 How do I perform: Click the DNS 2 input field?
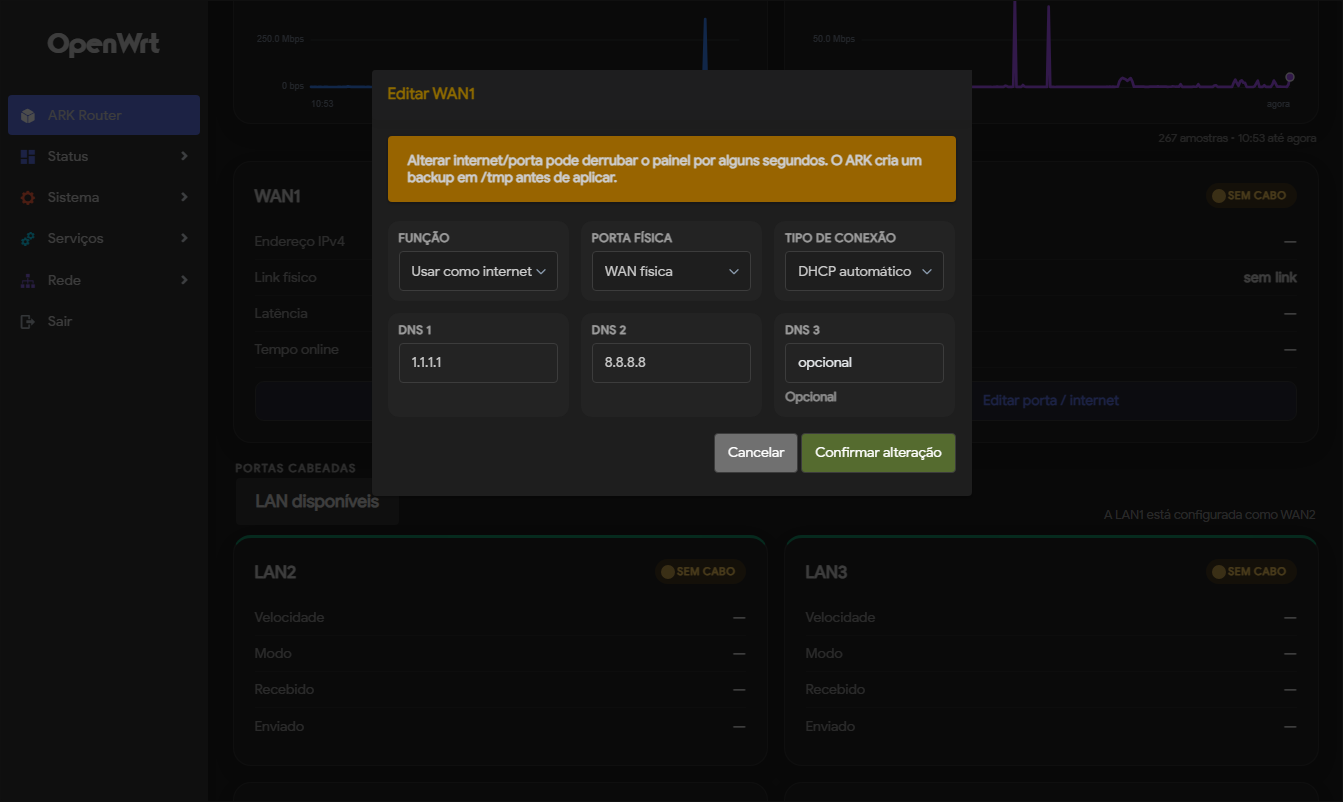coord(671,363)
